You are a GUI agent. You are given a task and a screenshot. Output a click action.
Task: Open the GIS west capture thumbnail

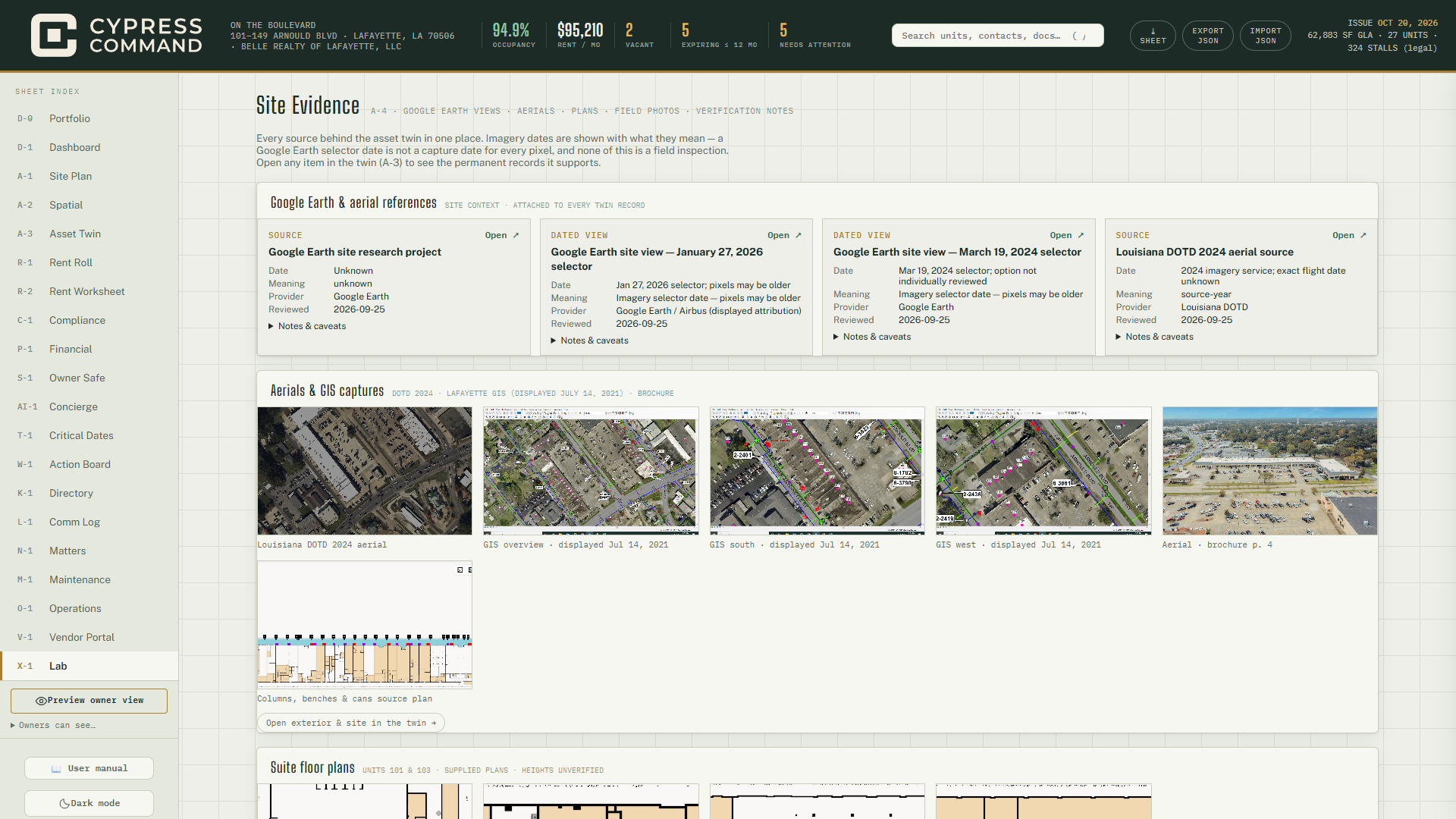(x=1043, y=471)
